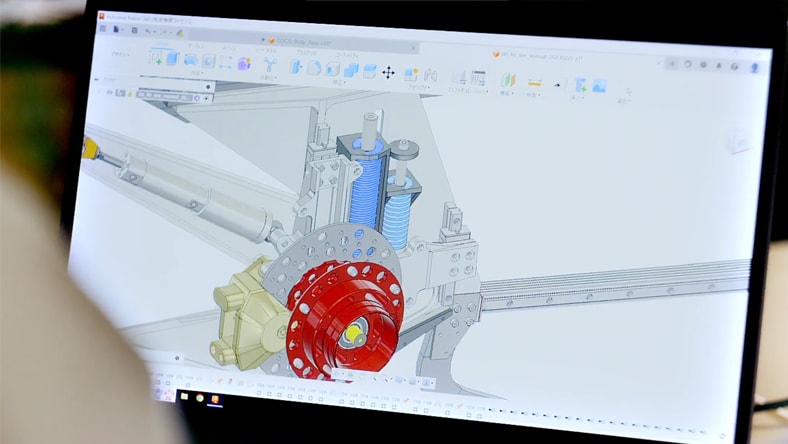788x444 pixels.
Task: Activate the Move/Copy cross-arrows tool
Action: point(387,72)
